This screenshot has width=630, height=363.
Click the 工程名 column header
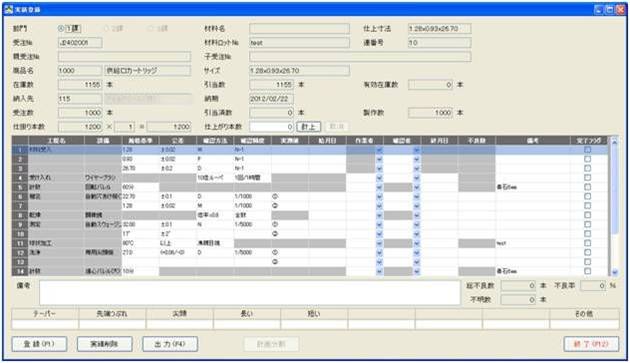tap(56, 140)
